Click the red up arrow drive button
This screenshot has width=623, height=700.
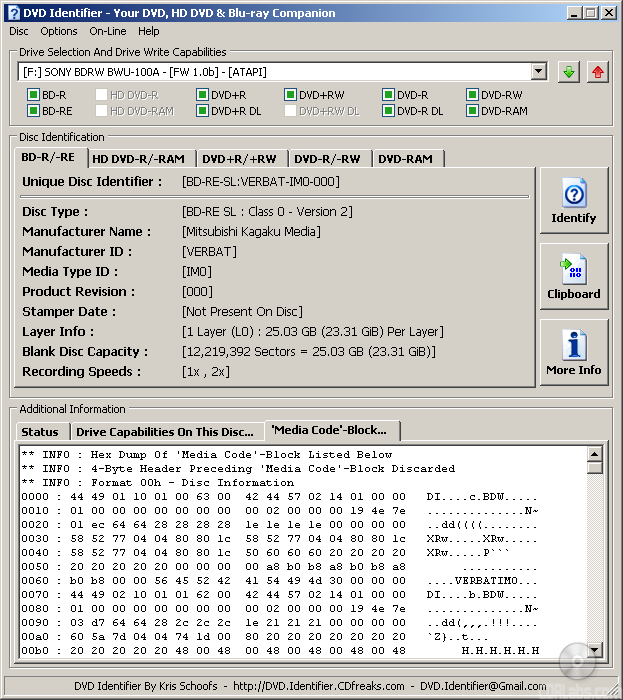tap(598, 72)
